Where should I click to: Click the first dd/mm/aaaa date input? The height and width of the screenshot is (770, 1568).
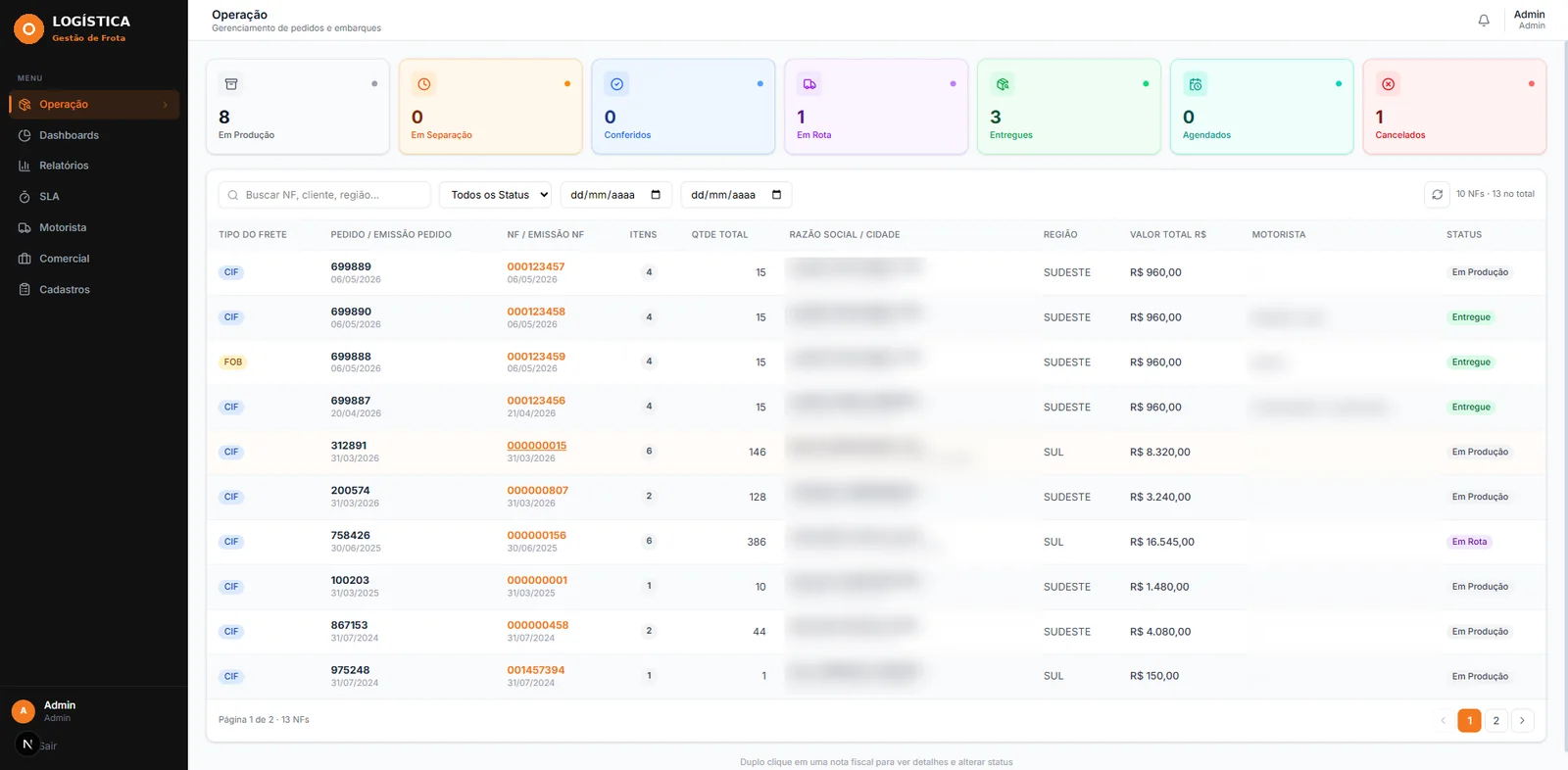coord(615,195)
